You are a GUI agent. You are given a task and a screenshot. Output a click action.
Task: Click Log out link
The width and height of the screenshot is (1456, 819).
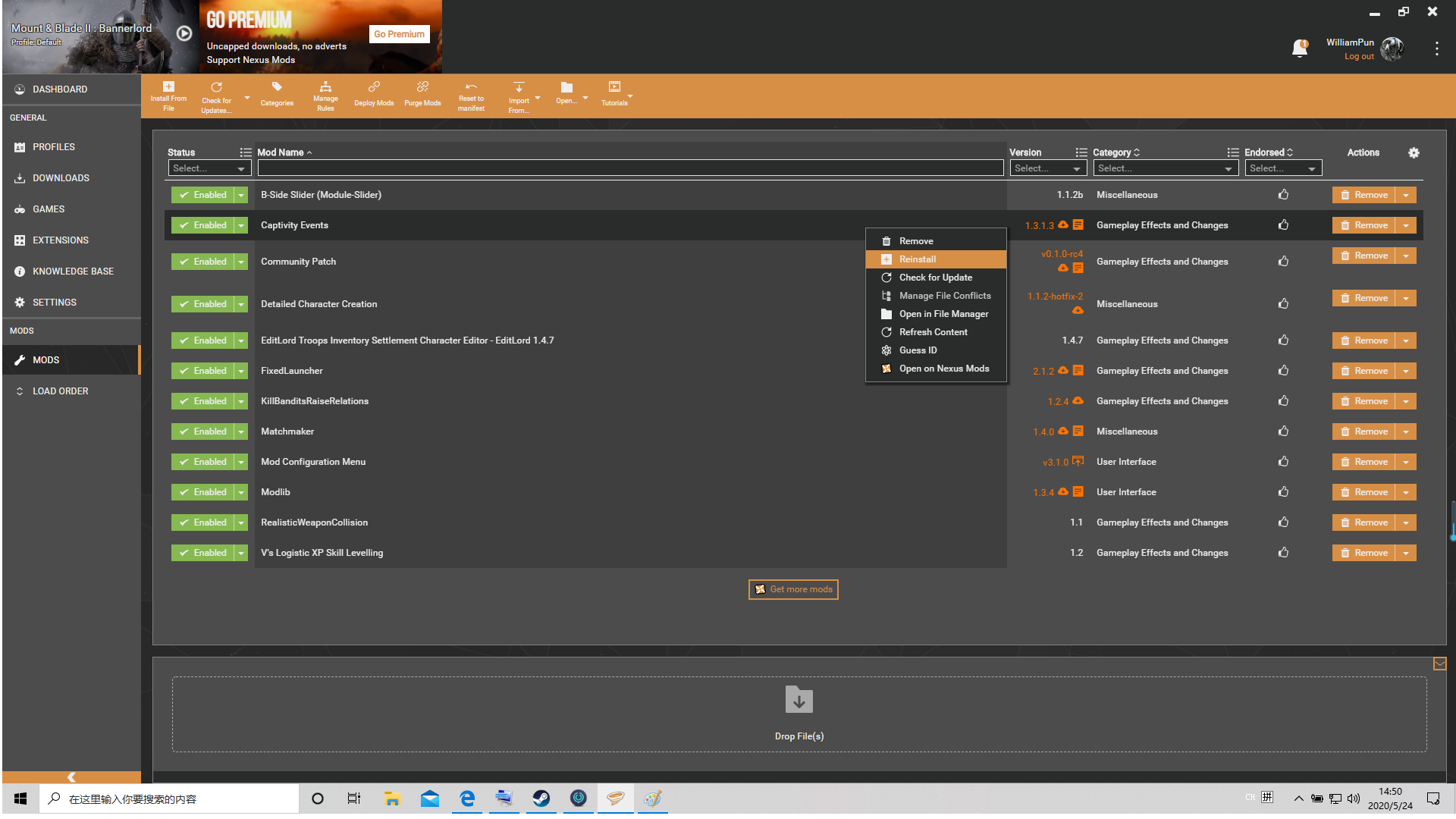(x=1359, y=56)
